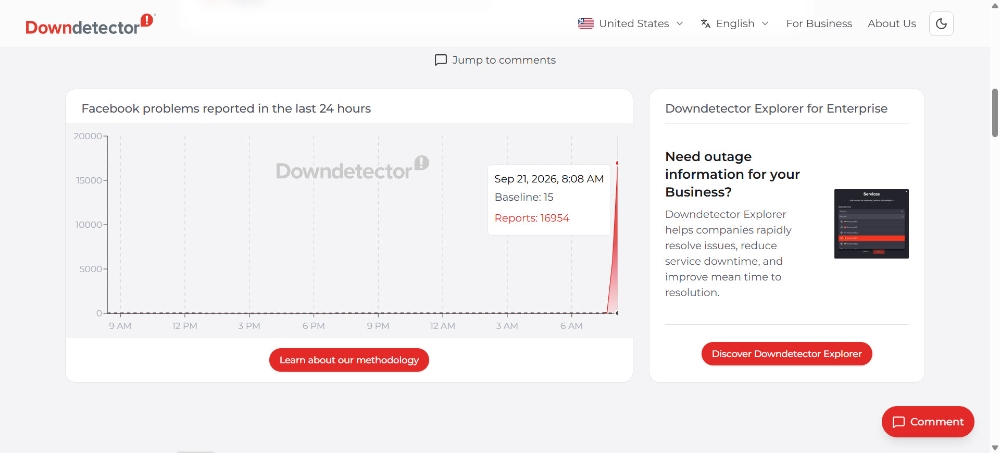
Task: Click the language translate icon
Action: [705, 24]
